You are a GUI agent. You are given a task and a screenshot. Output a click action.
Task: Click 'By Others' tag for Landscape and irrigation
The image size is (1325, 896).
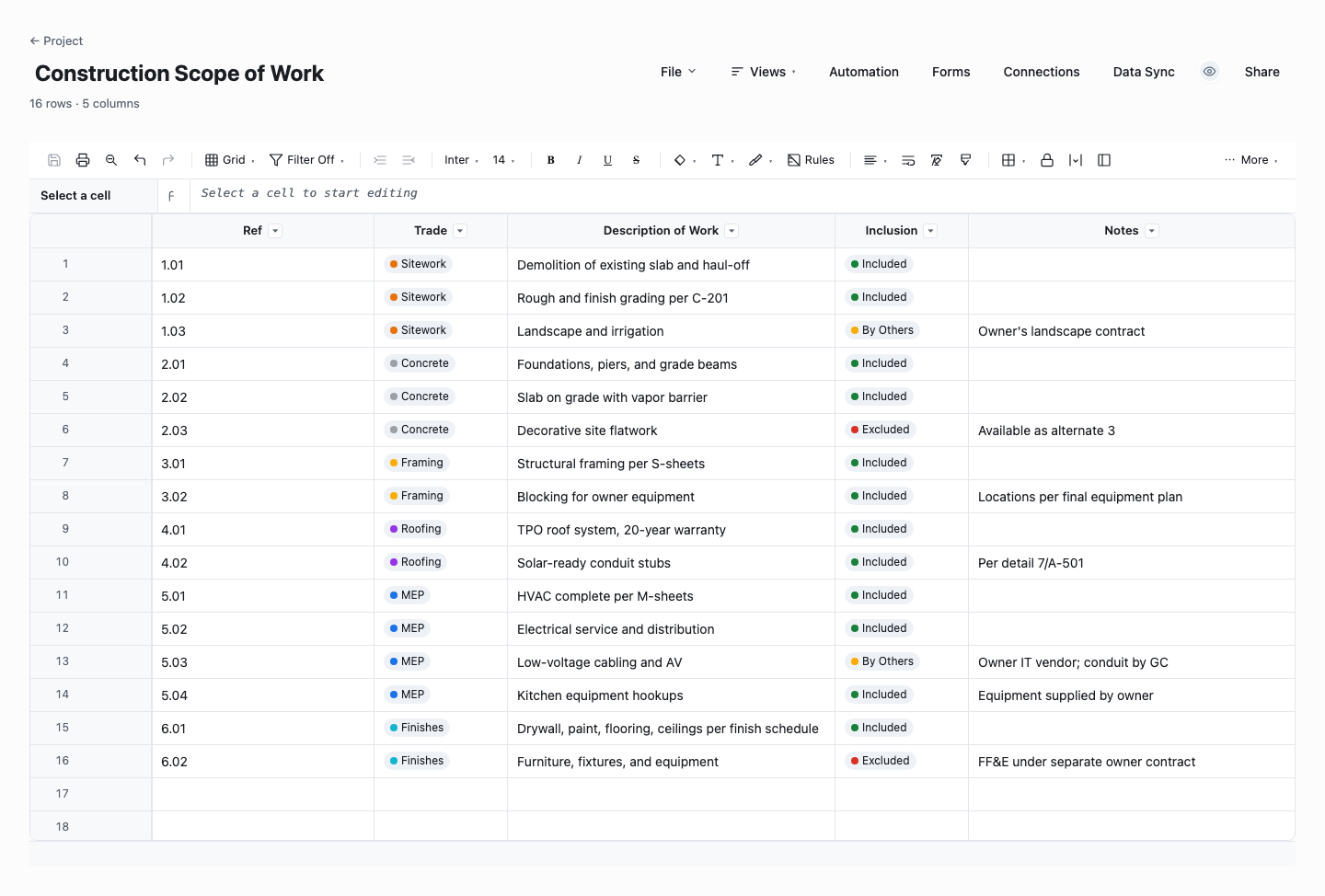tap(882, 330)
